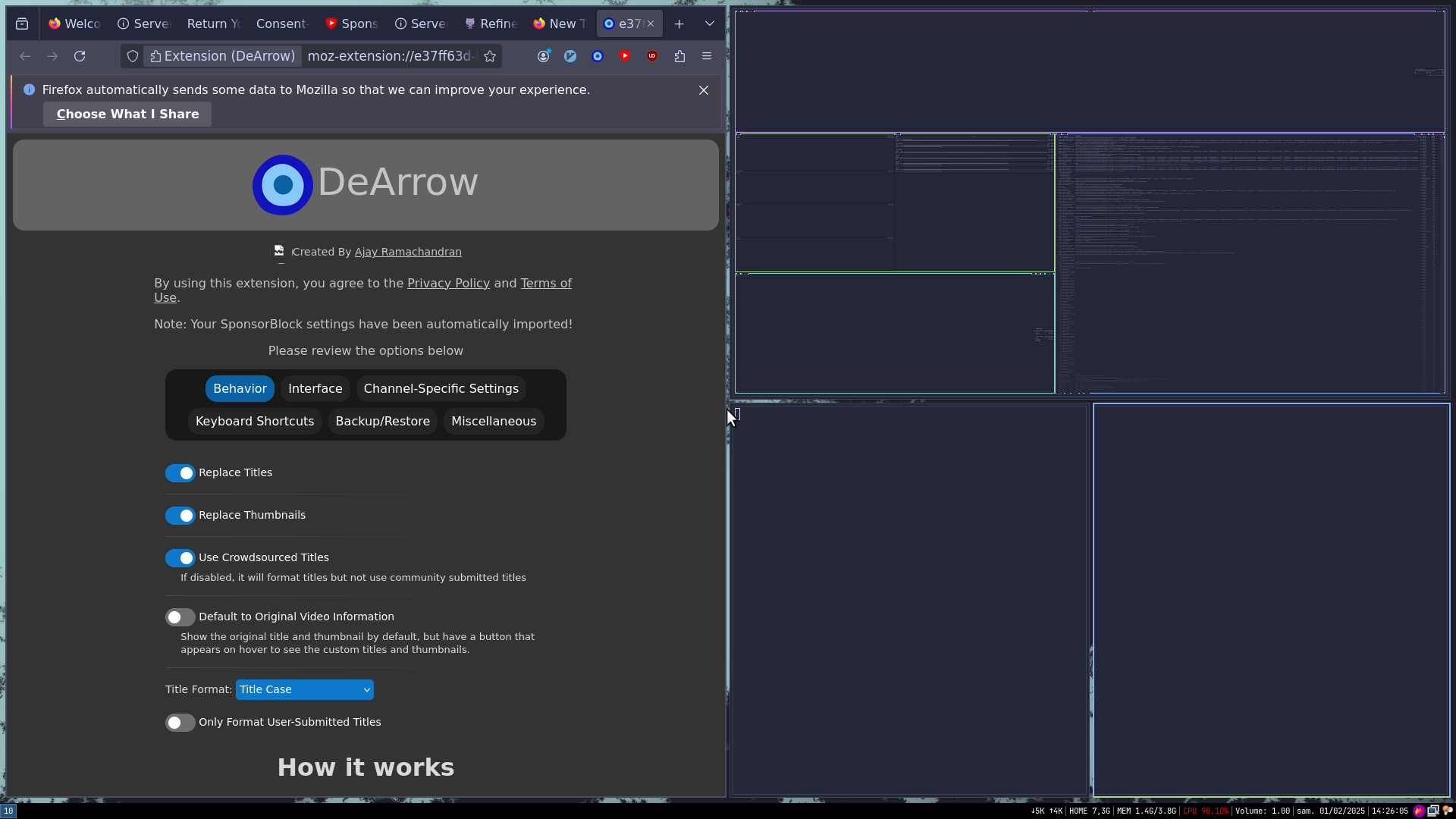Click workspace number 10 indicator

[8, 811]
